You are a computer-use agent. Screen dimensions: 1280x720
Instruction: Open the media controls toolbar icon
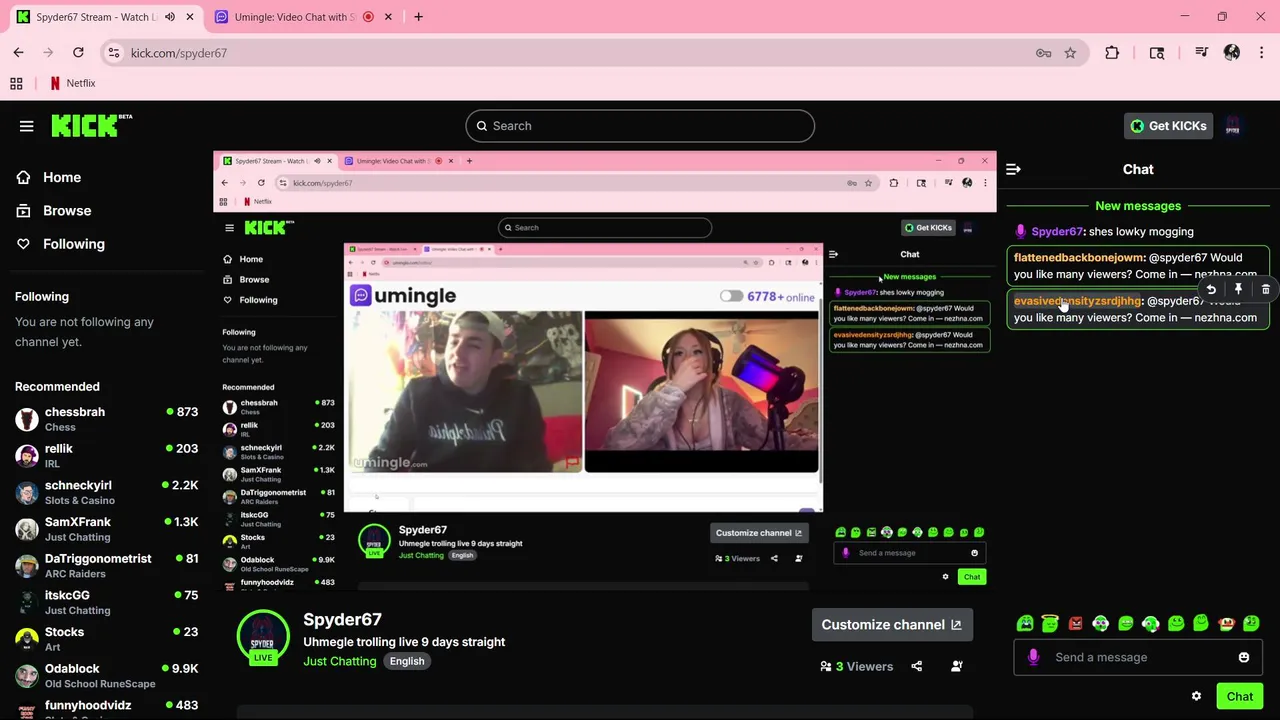(1202, 53)
